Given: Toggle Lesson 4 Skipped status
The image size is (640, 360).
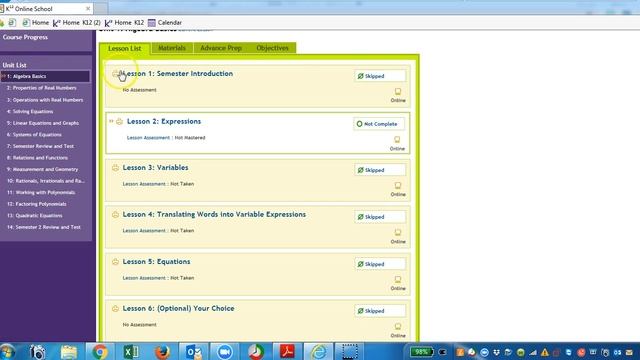Looking at the screenshot, I should coord(380,217).
